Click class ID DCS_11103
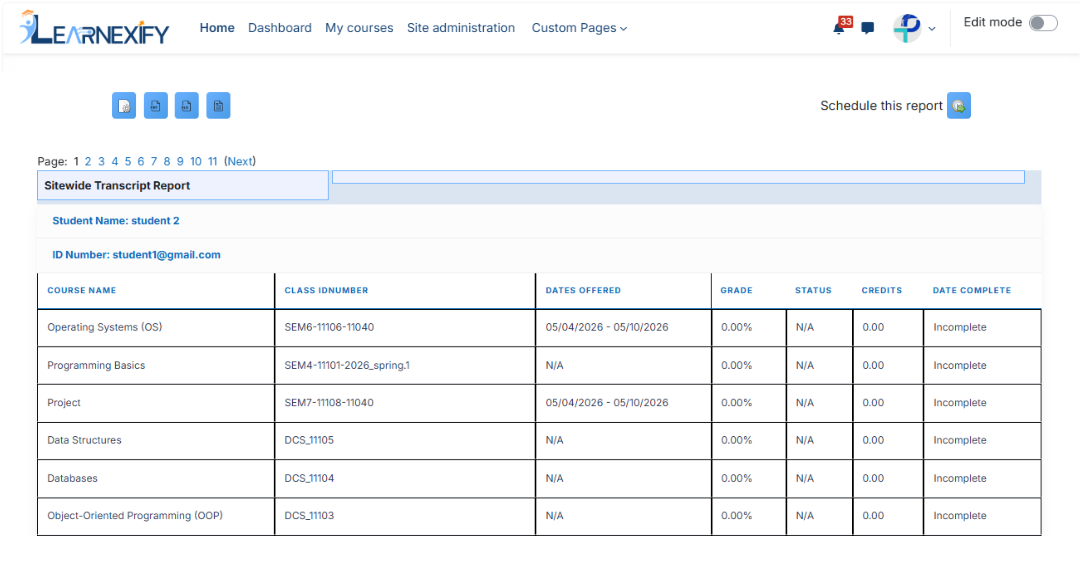The image size is (1080, 566). (x=309, y=516)
